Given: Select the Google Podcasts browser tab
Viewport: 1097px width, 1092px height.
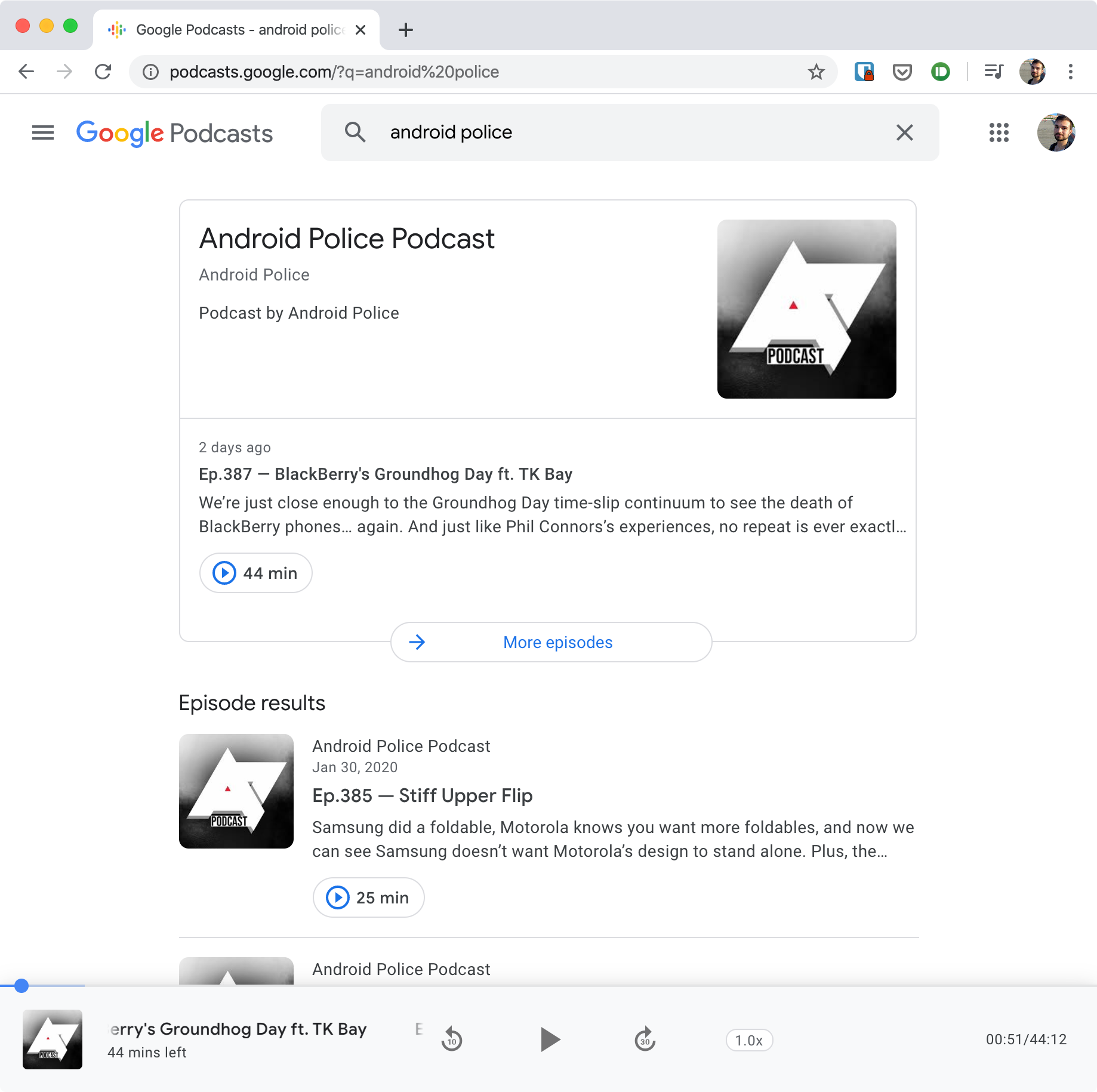Looking at the screenshot, I should tap(233, 29).
